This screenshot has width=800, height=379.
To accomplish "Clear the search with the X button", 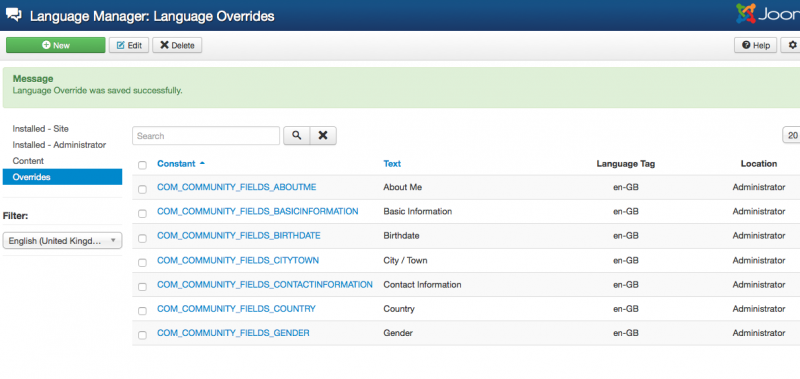I will (x=323, y=136).
